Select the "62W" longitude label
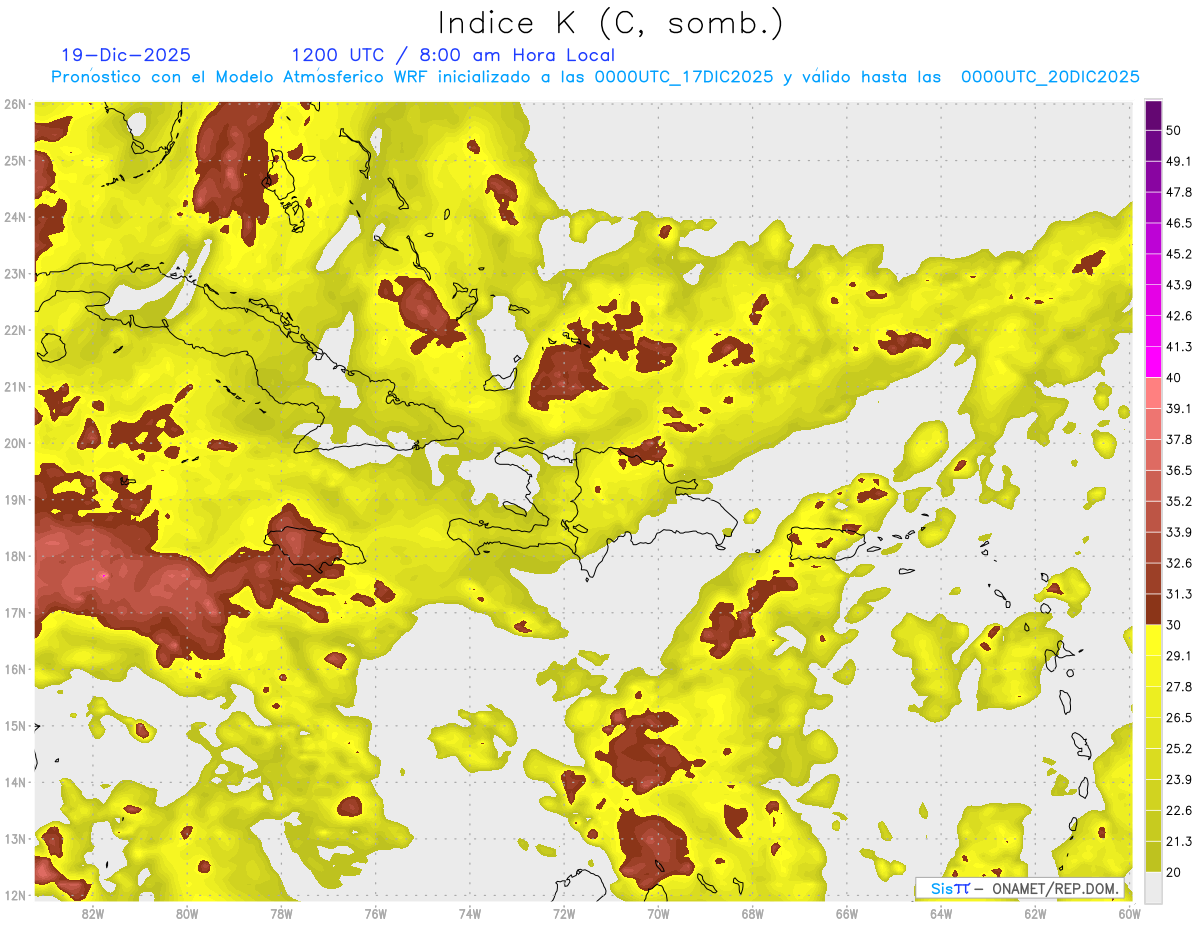The height and width of the screenshot is (927, 1200). [1035, 913]
